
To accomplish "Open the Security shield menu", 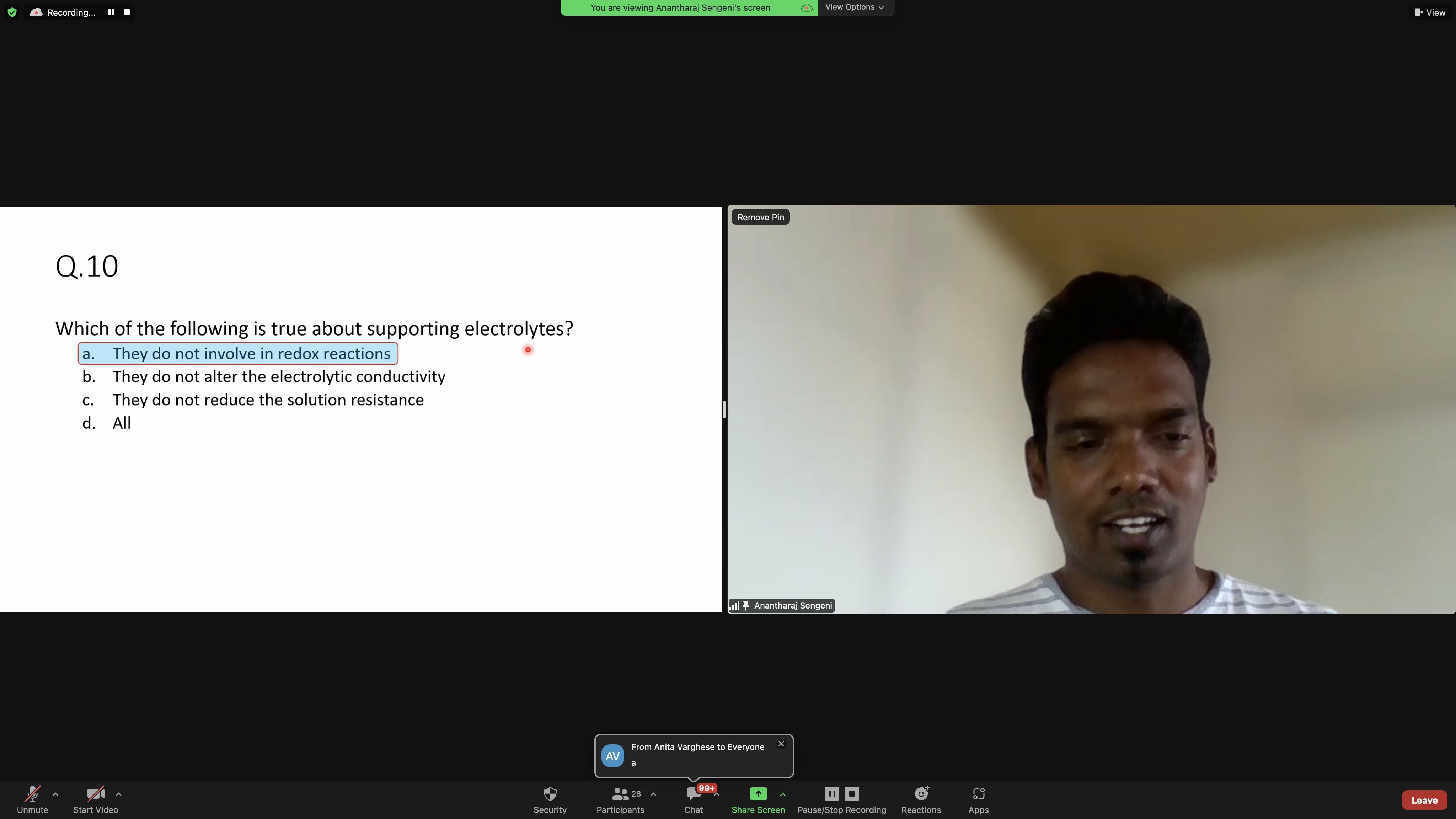I will click(550, 794).
